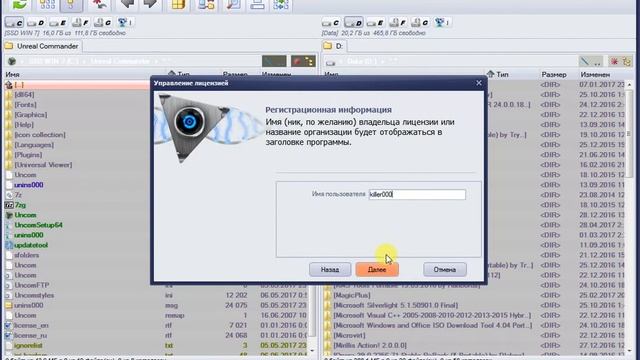Select the license_ru file
640x360 pixels.
[x=31, y=336]
